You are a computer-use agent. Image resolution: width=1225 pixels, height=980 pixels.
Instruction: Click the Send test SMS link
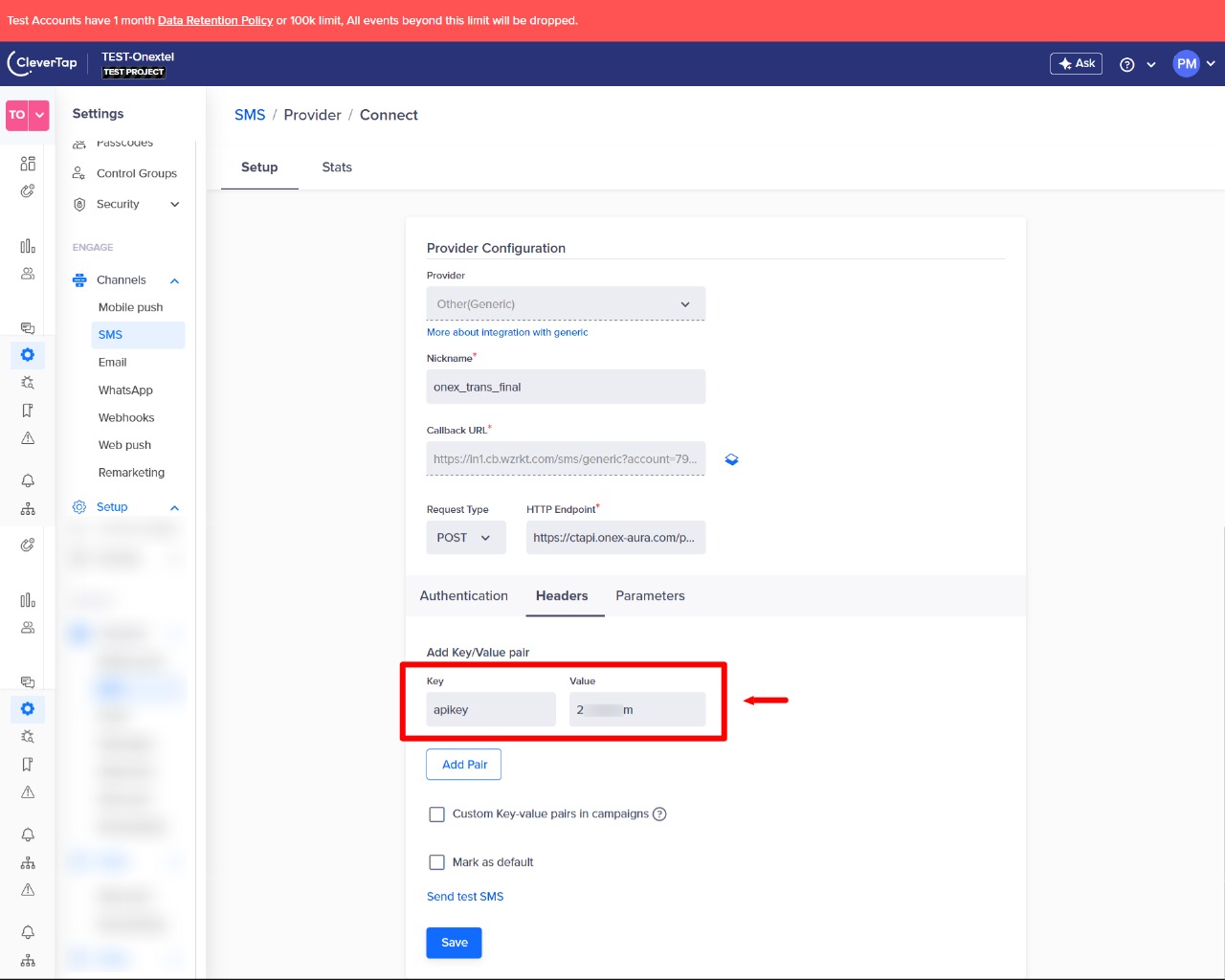[x=465, y=897]
